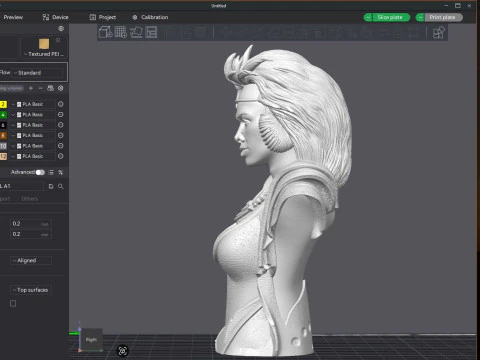Open the Flow Standard dropdown
Screen dimensions: 480x360
pyautogui.click(x=38, y=73)
